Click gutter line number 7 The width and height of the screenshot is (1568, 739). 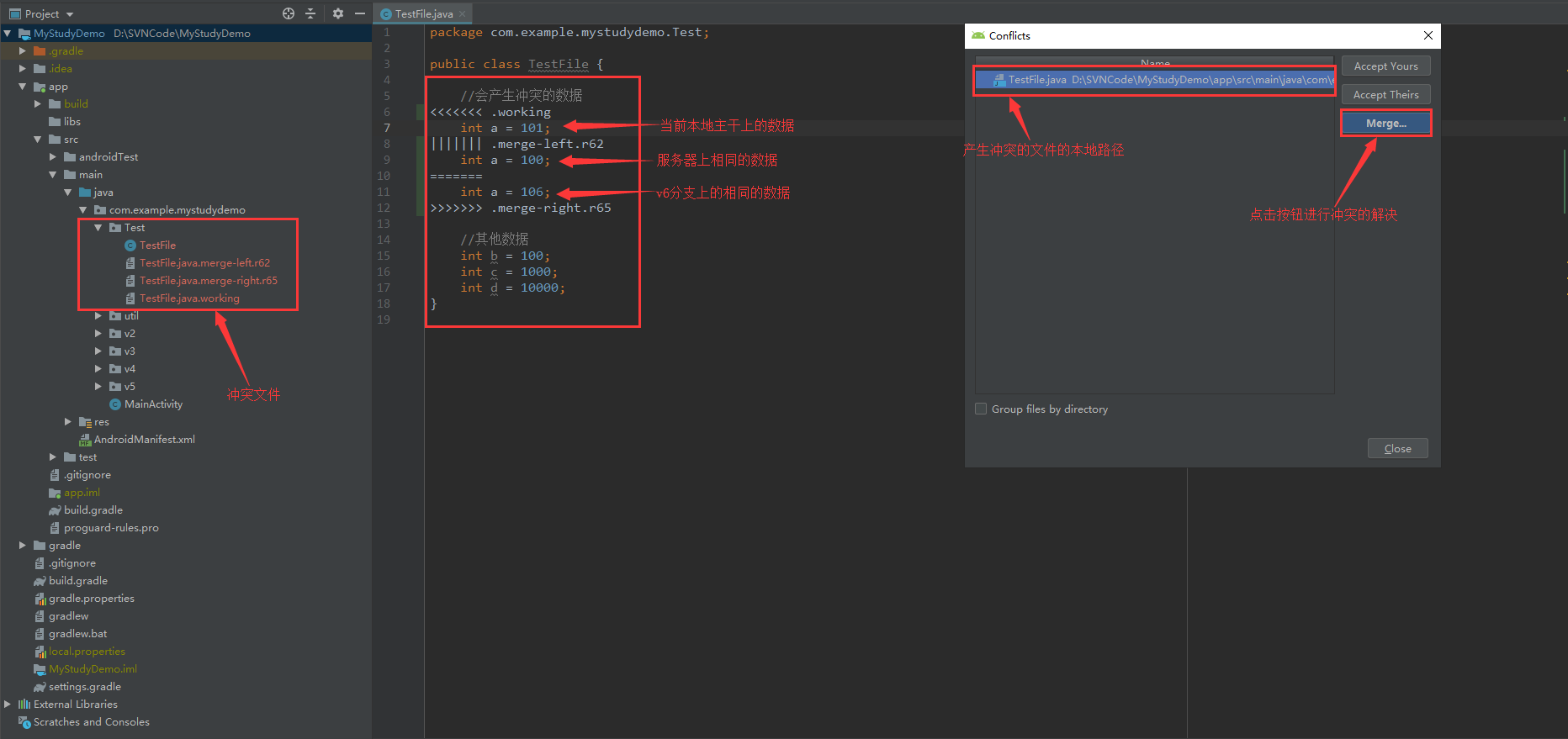[x=387, y=128]
